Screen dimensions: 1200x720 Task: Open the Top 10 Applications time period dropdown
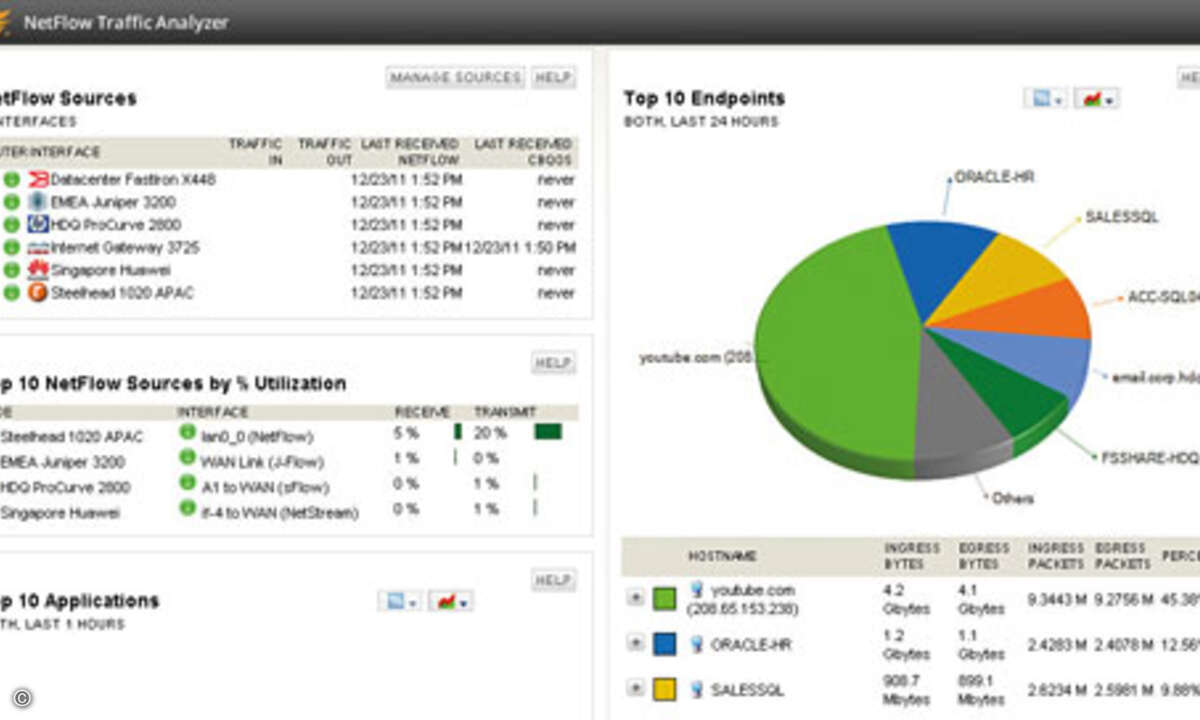[x=399, y=601]
